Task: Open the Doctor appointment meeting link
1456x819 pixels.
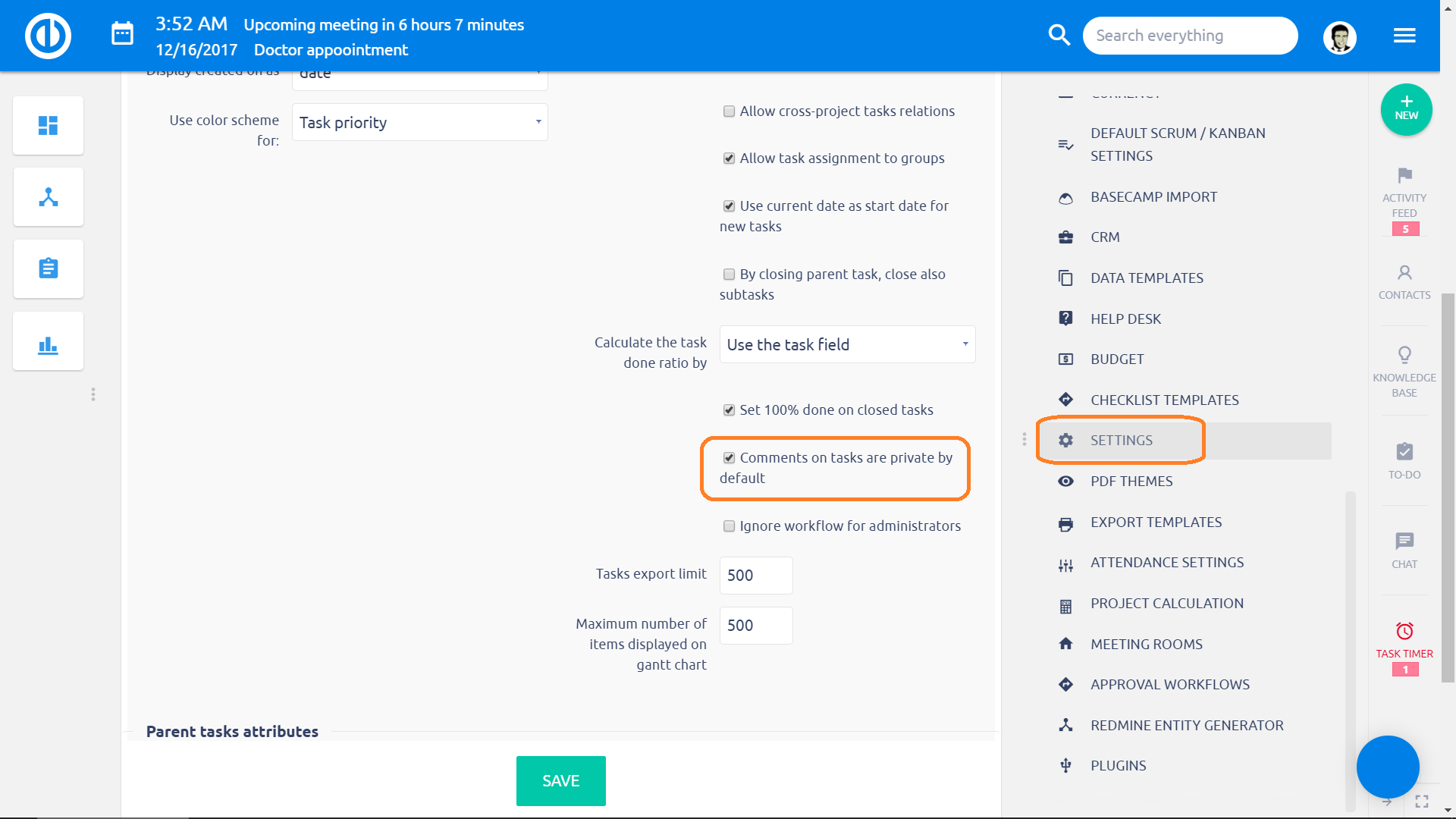Action: pyautogui.click(x=331, y=50)
